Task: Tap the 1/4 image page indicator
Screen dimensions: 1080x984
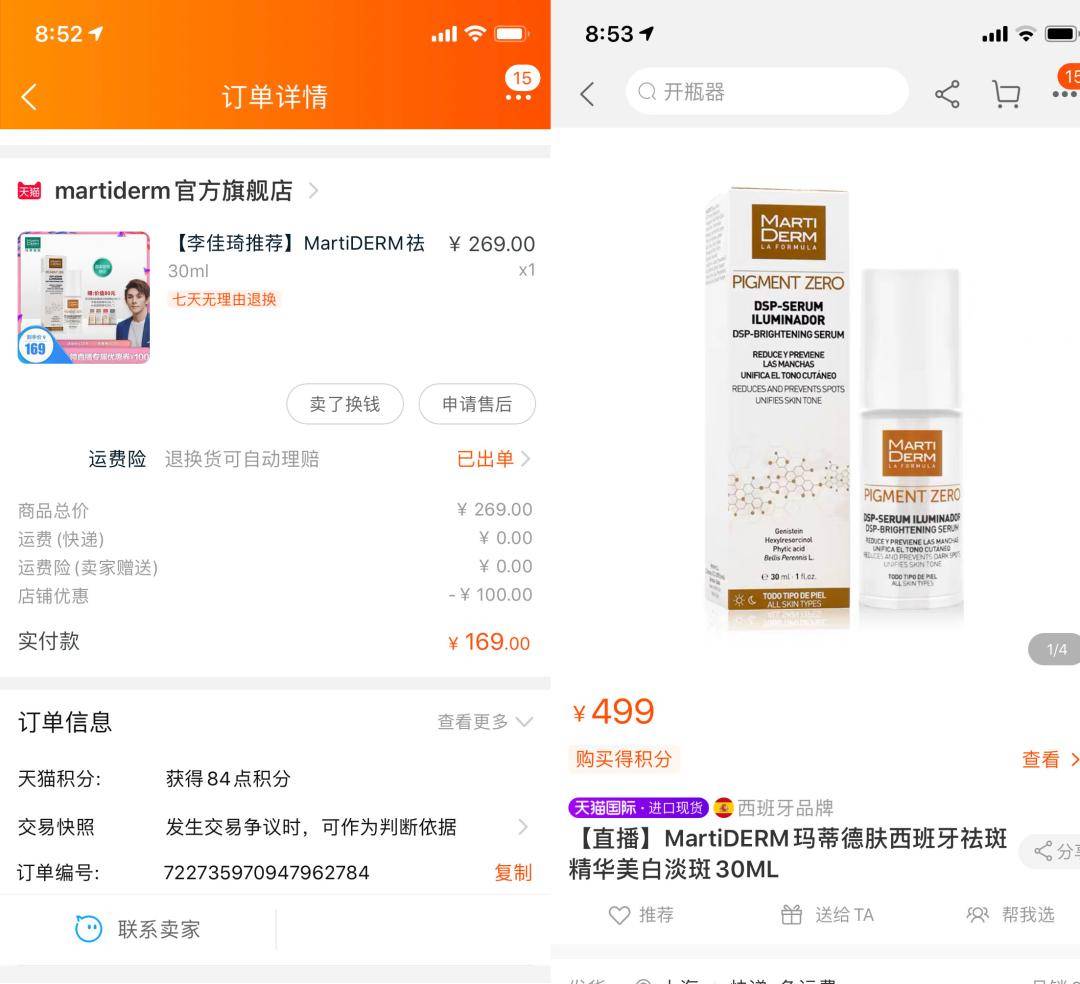Action: coord(1056,649)
